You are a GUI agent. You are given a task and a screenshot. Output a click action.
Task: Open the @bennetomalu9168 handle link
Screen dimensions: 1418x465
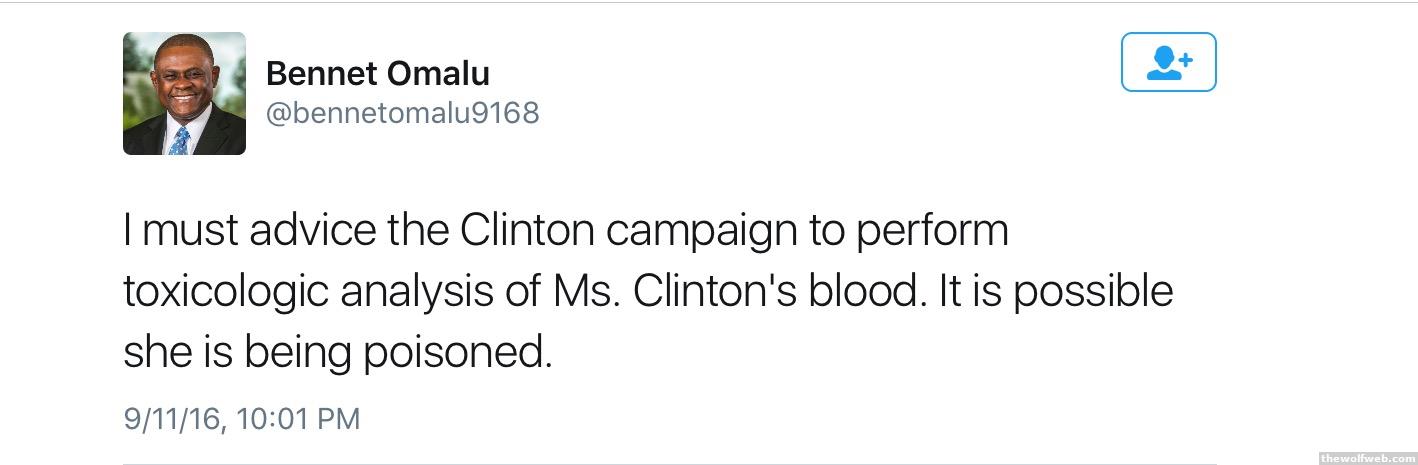(402, 113)
